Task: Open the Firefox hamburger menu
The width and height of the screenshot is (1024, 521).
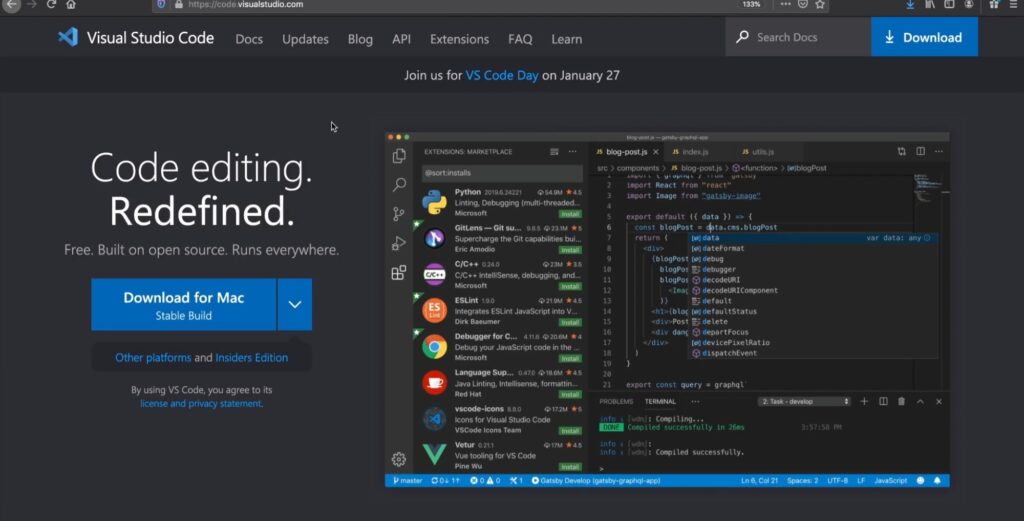Action: coord(1013,5)
